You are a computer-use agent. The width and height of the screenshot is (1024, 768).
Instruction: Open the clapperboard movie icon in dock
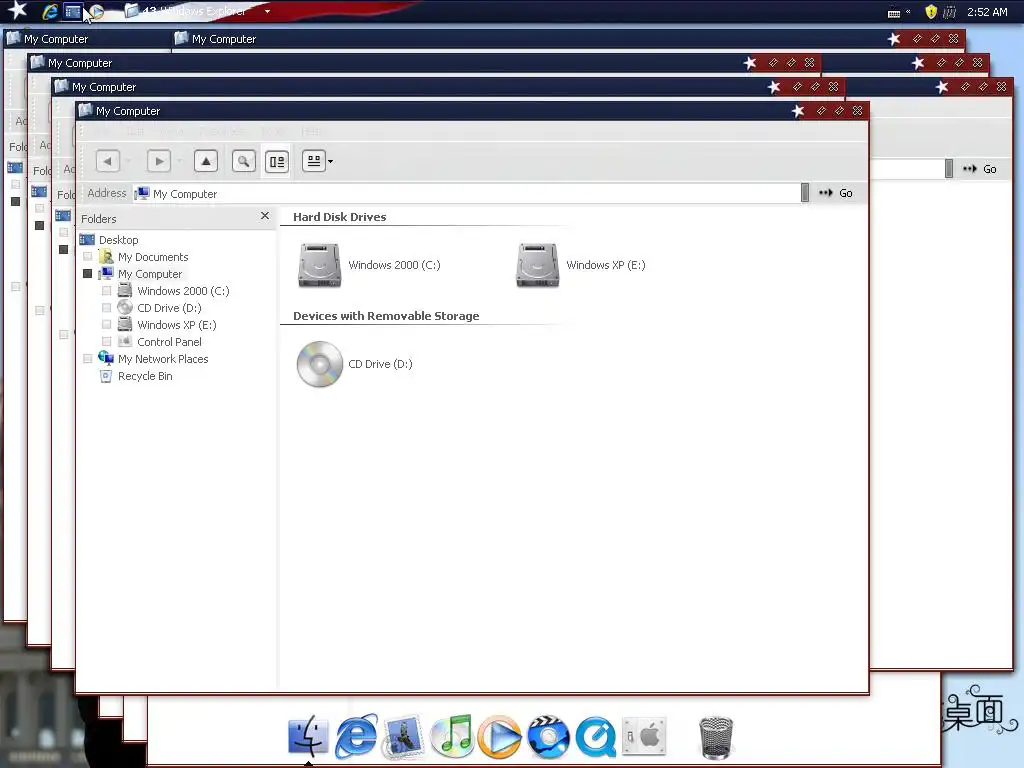[548, 737]
